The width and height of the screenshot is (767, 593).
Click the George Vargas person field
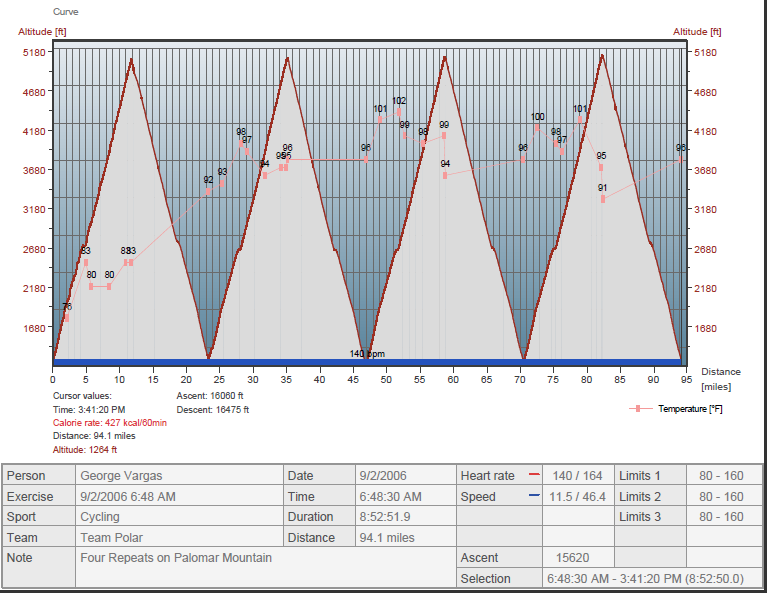[x=120, y=476]
